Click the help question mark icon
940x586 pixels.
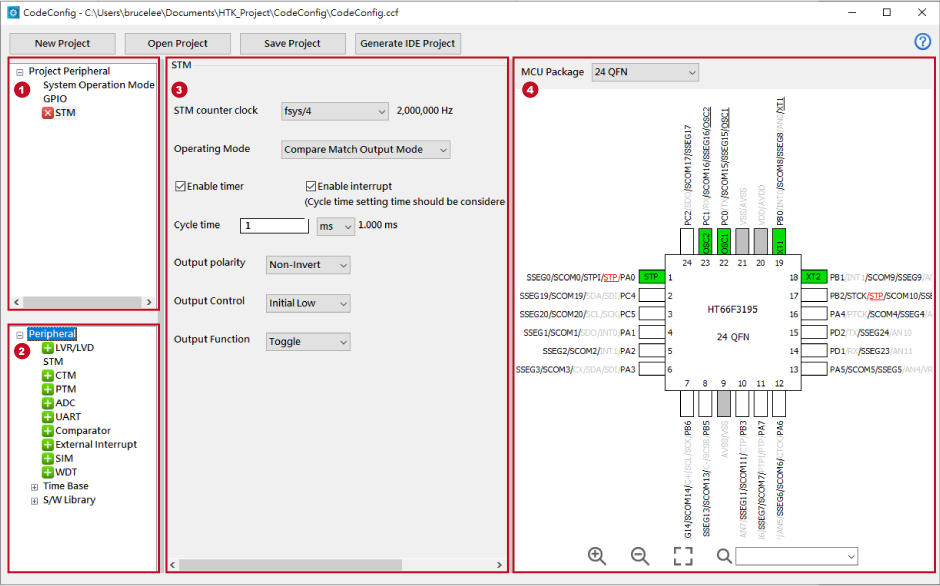pos(922,42)
